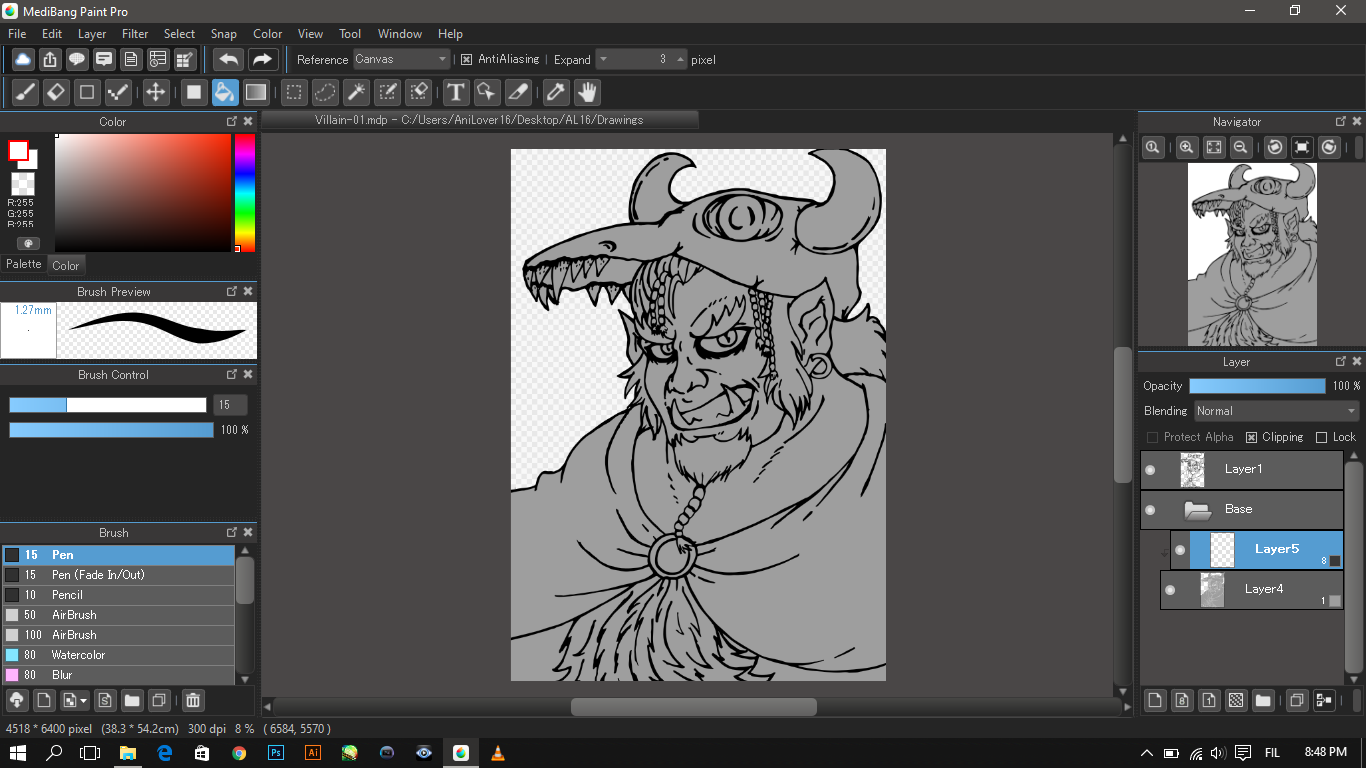Select the Select Pen tool
The height and width of the screenshot is (768, 1366).
387,93
